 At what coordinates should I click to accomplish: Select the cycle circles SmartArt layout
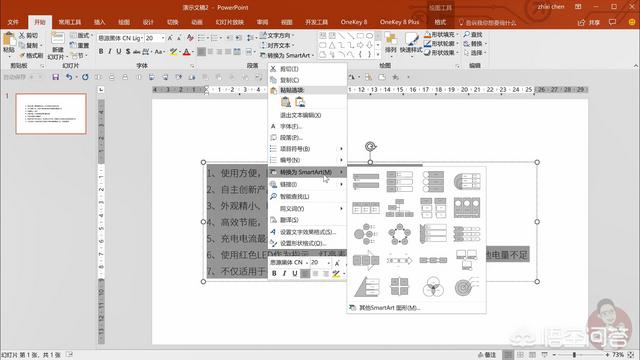(400, 234)
